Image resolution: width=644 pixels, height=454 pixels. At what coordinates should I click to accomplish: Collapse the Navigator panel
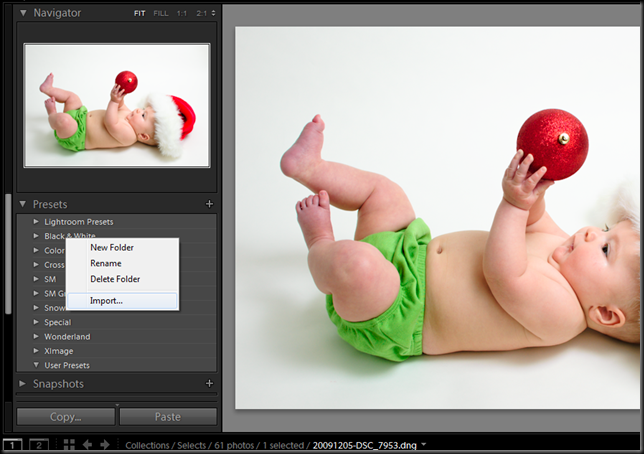coord(23,13)
